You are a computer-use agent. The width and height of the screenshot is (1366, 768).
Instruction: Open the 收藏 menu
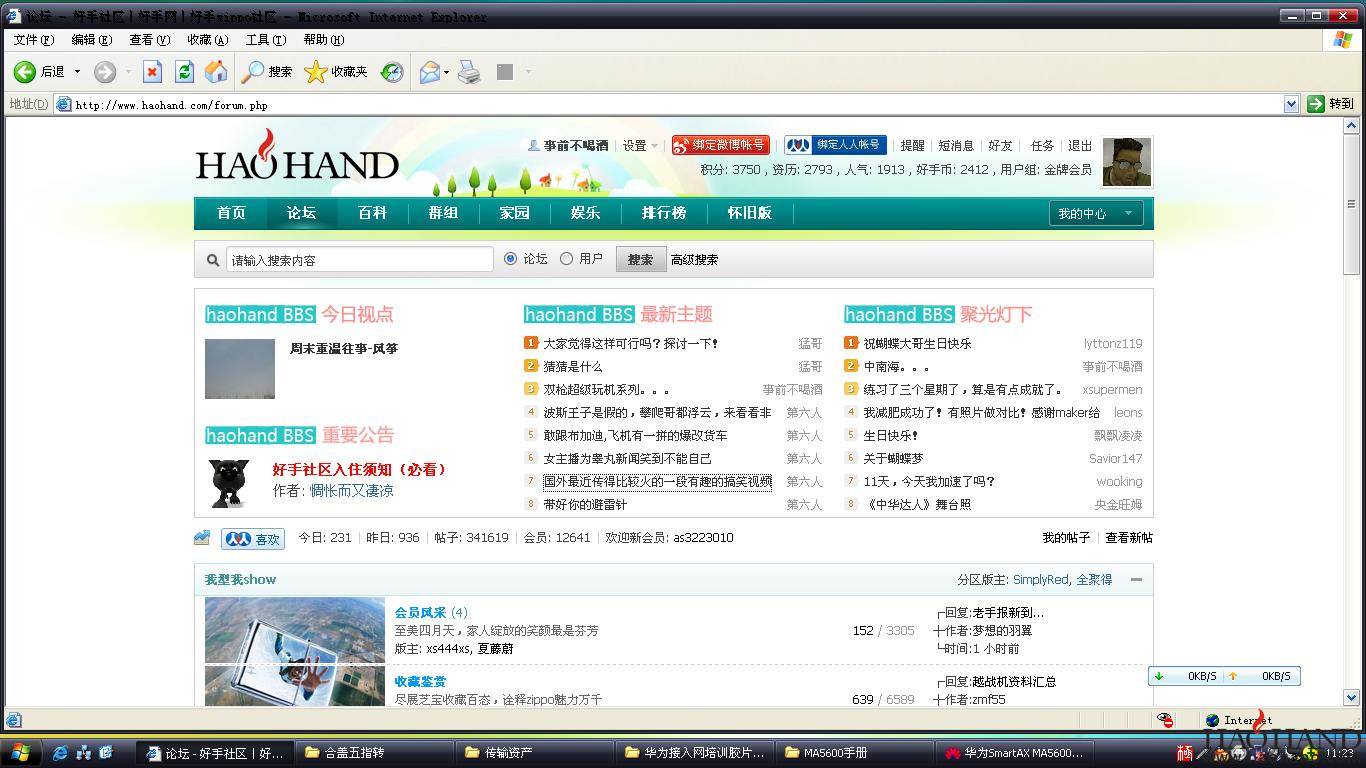pyautogui.click(x=208, y=40)
